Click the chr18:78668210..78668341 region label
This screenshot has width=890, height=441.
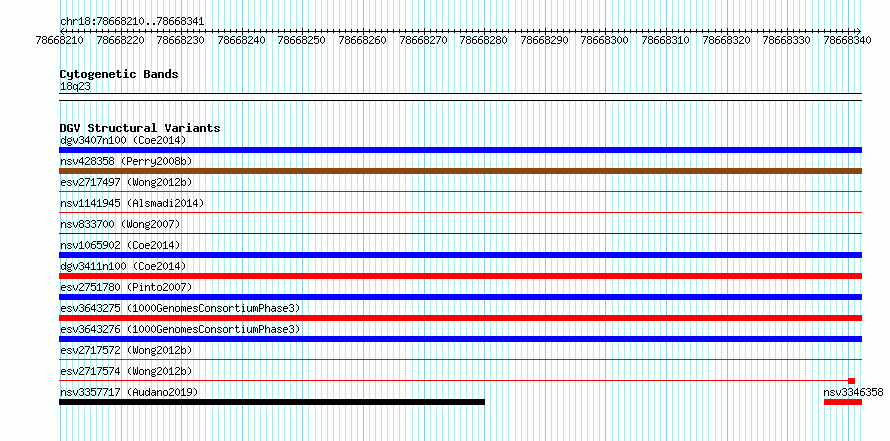[132, 21]
